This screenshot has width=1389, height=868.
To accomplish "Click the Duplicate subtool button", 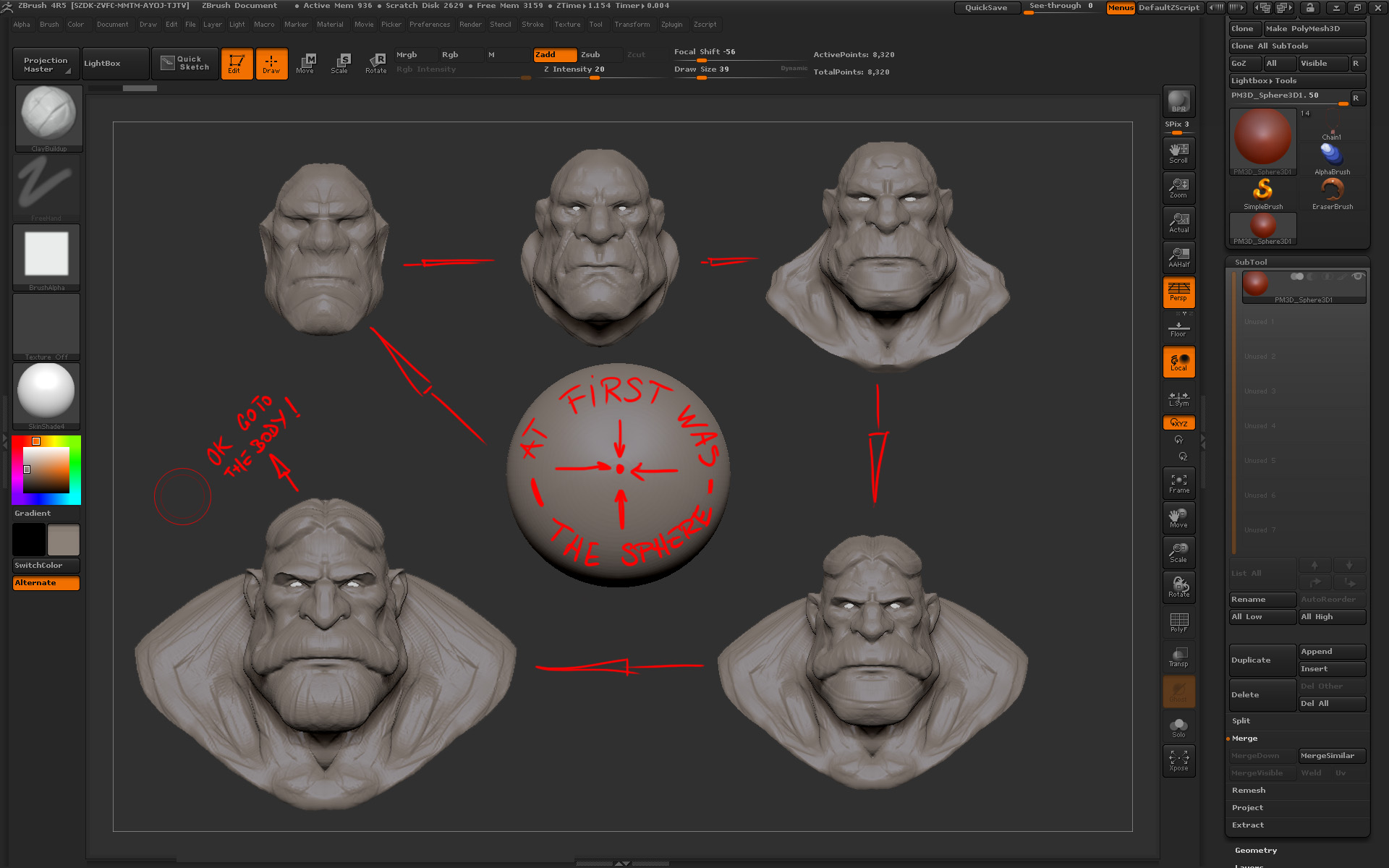I will pos(1262,660).
